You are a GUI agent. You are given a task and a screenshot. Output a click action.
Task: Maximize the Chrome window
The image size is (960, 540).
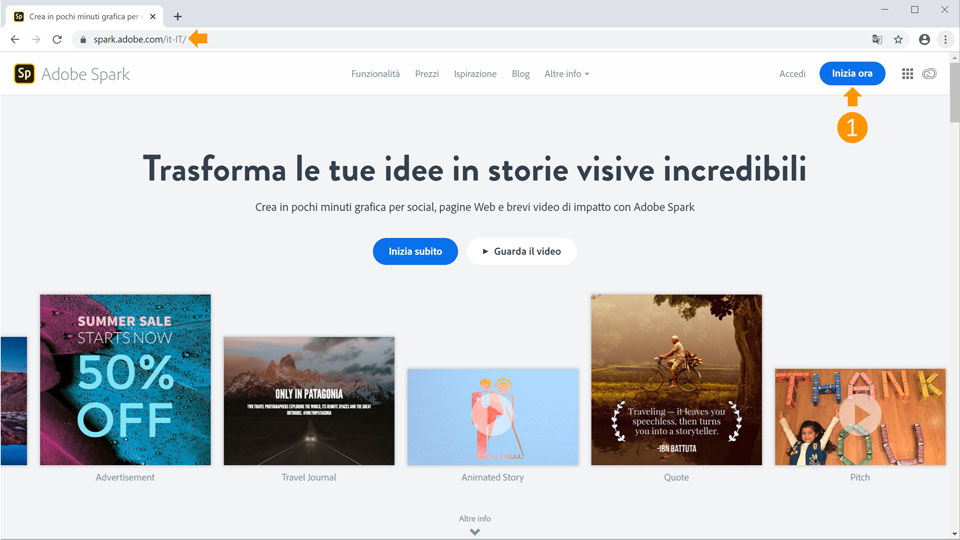coord(915,10)
